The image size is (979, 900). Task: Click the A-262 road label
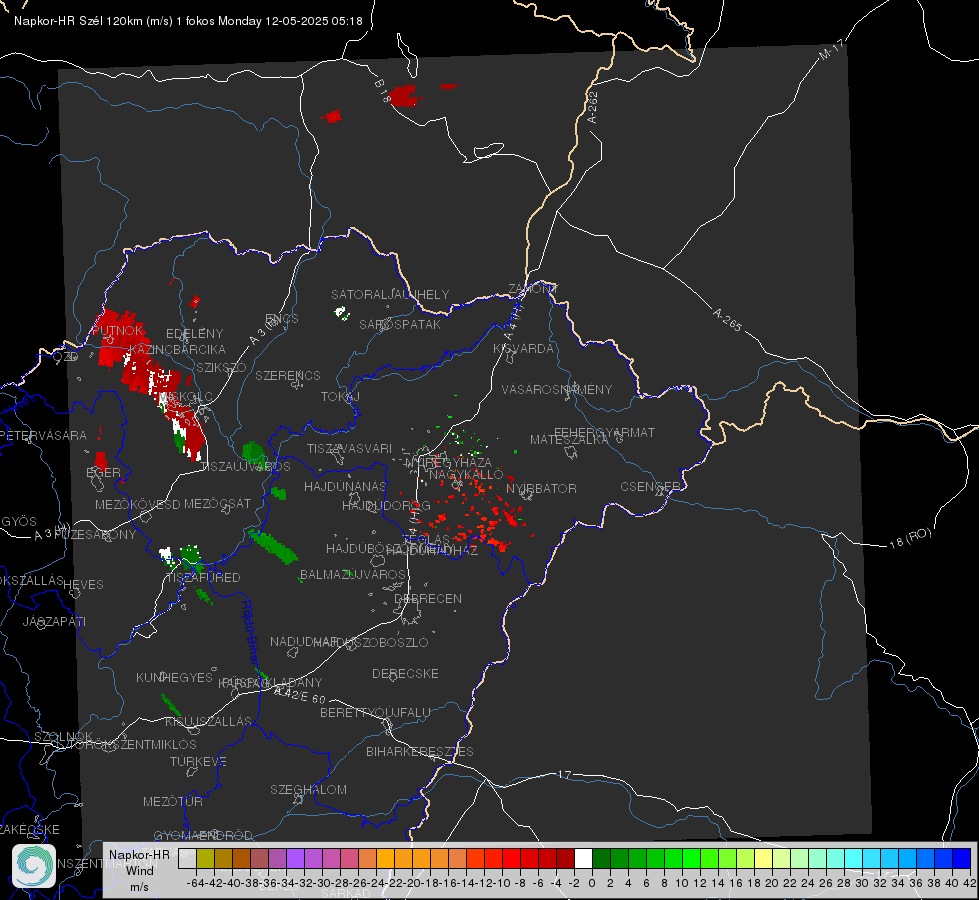(593, 107)
